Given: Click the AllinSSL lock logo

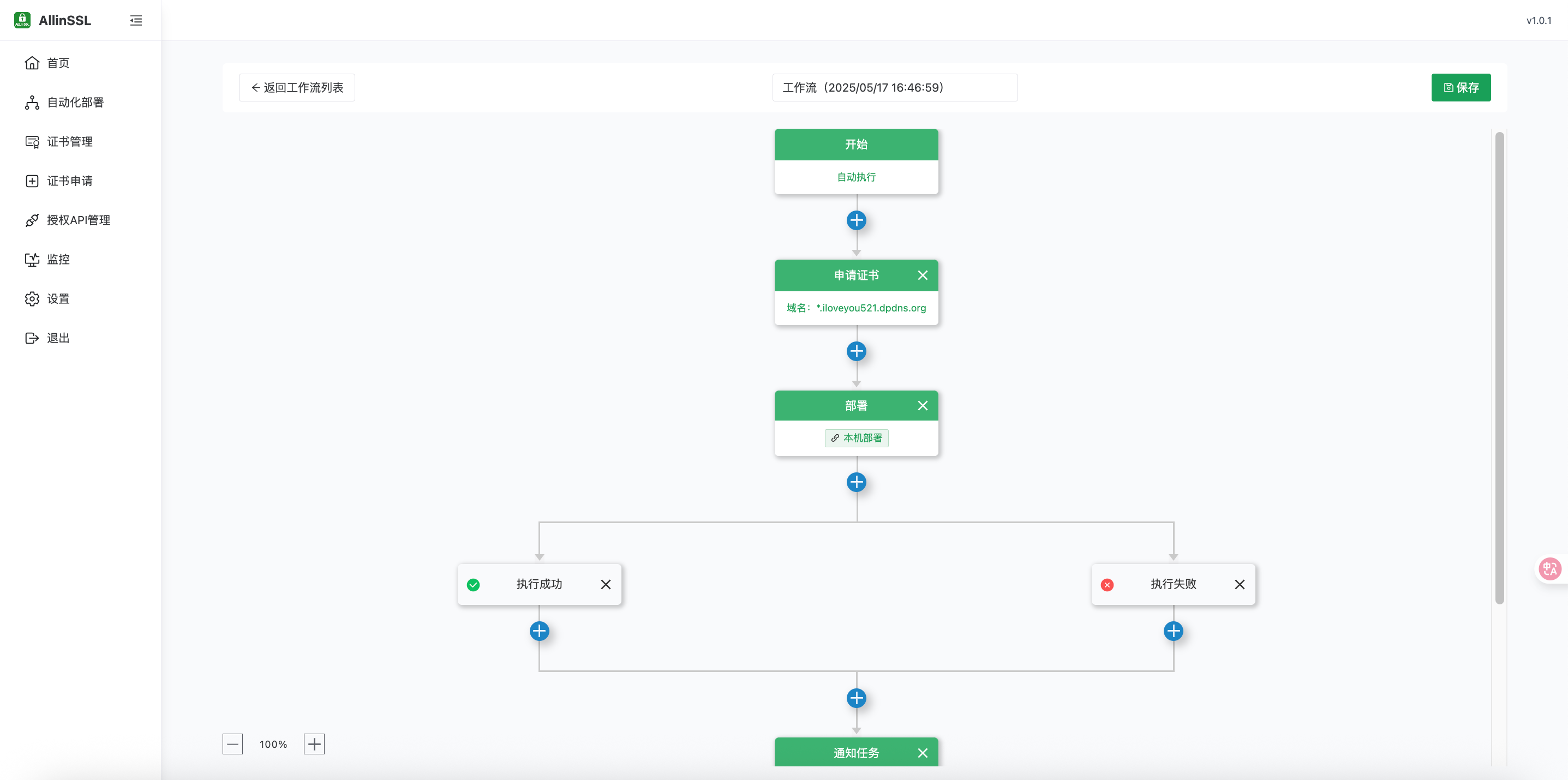Looking at the screenshot, I should 22,20.
